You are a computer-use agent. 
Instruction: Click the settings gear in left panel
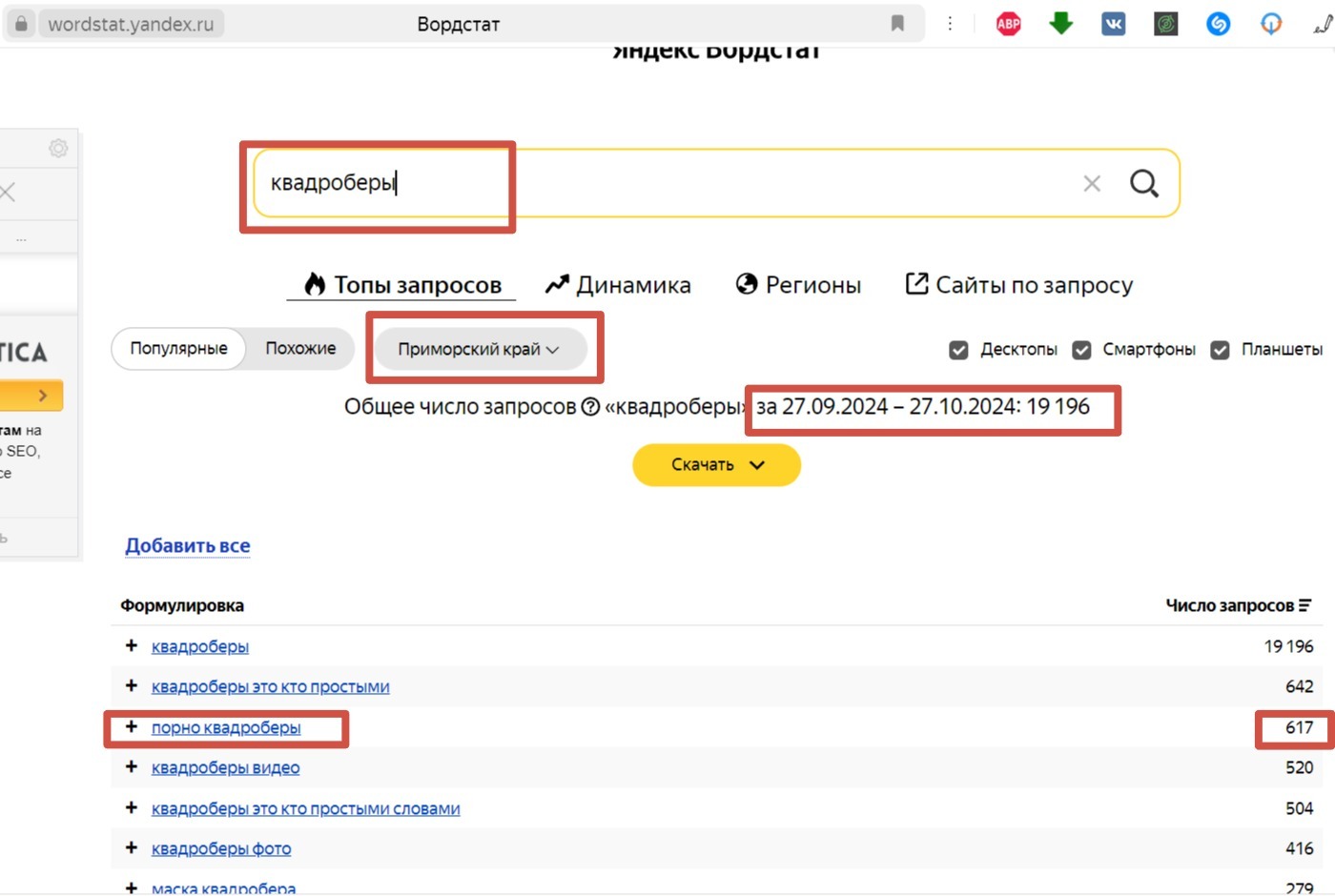tap(58, 149)
